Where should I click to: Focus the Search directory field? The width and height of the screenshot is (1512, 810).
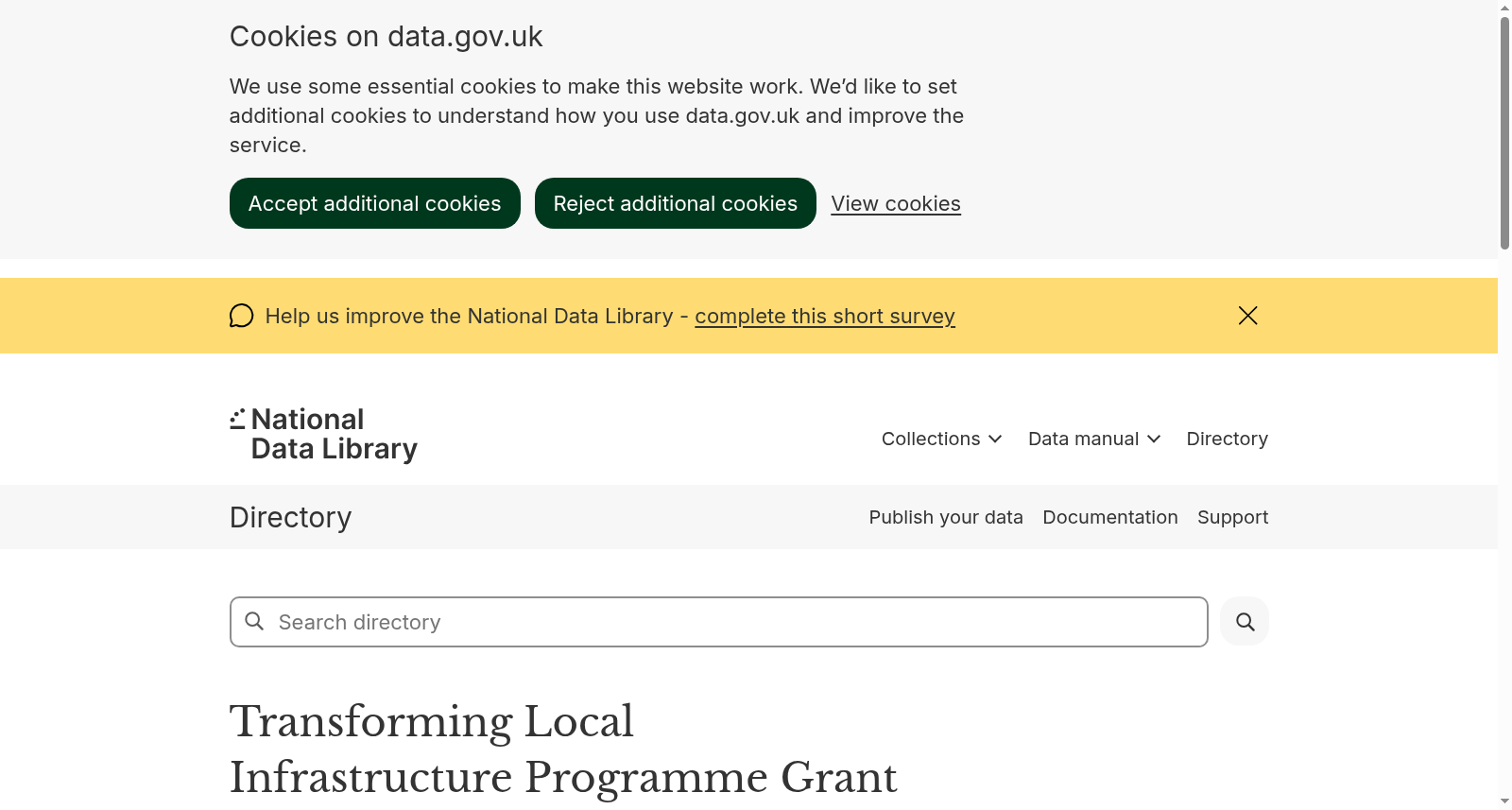click(719, 622)
